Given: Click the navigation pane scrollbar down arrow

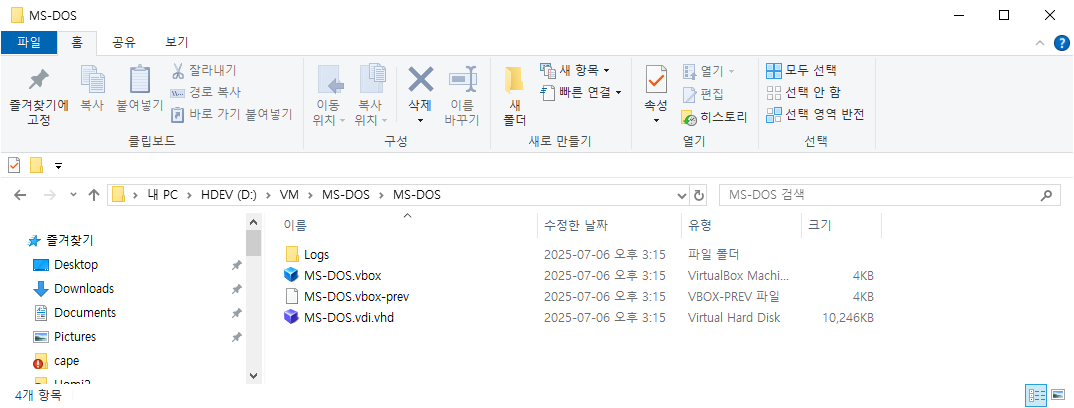Looking at the screenshot, I should pos(253,375).
